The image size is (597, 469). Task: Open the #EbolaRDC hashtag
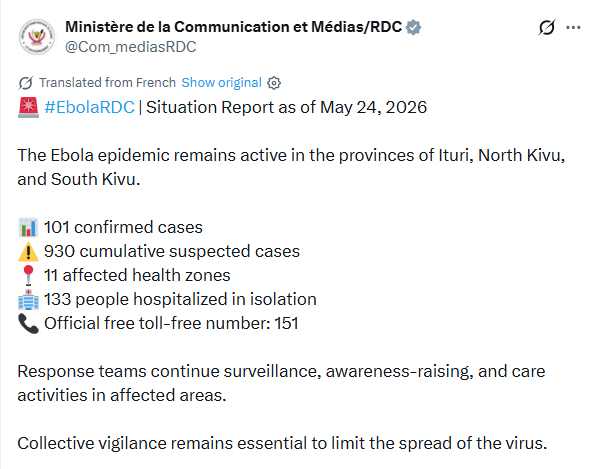click(89, 107)
